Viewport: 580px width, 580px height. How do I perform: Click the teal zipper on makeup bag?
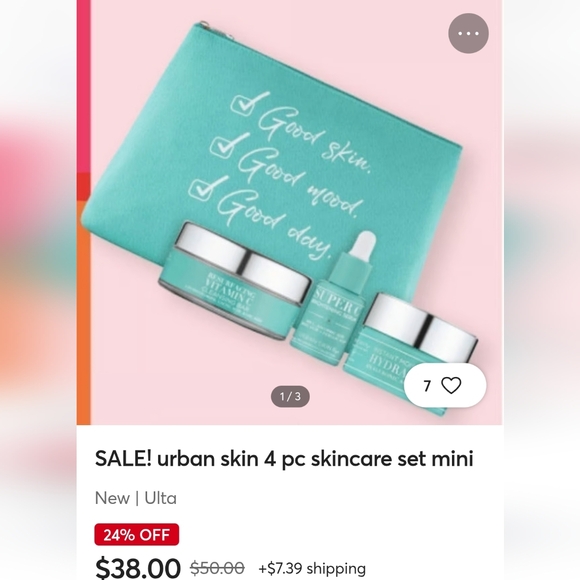click(x=218, y=30)
